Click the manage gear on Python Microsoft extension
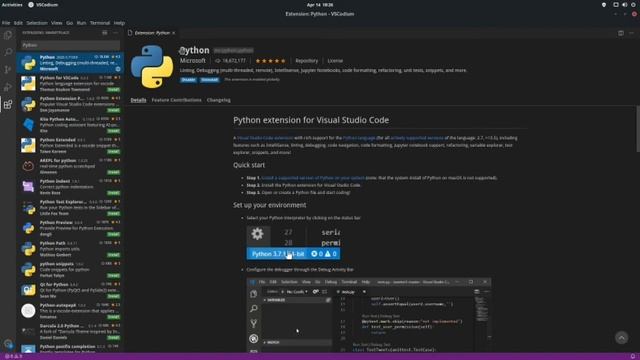The width and height of the screenshot is (640, 360). point(118,69)
